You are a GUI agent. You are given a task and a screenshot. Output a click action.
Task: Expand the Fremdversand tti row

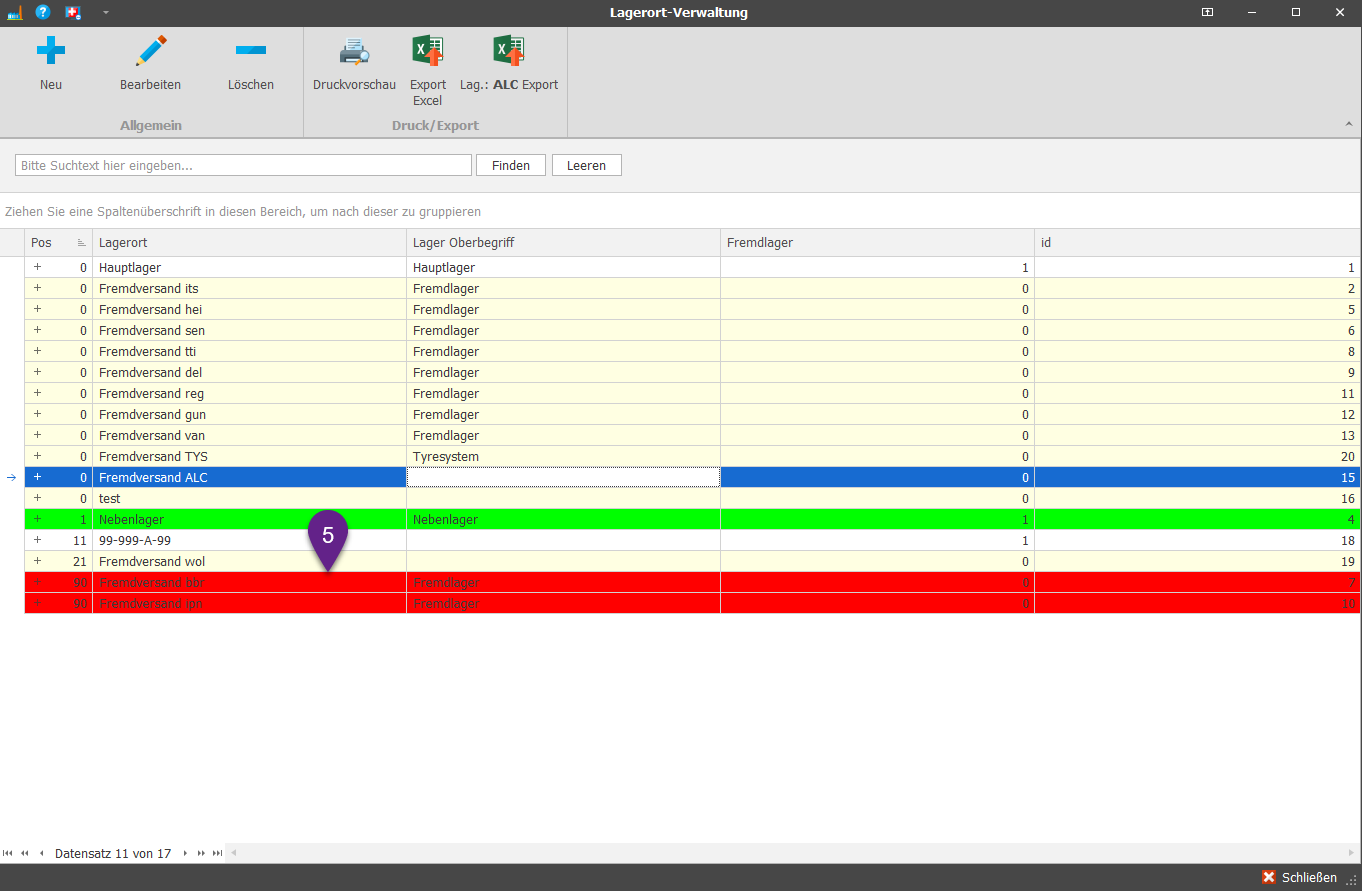pyautogui.click(x=38, y=351)
